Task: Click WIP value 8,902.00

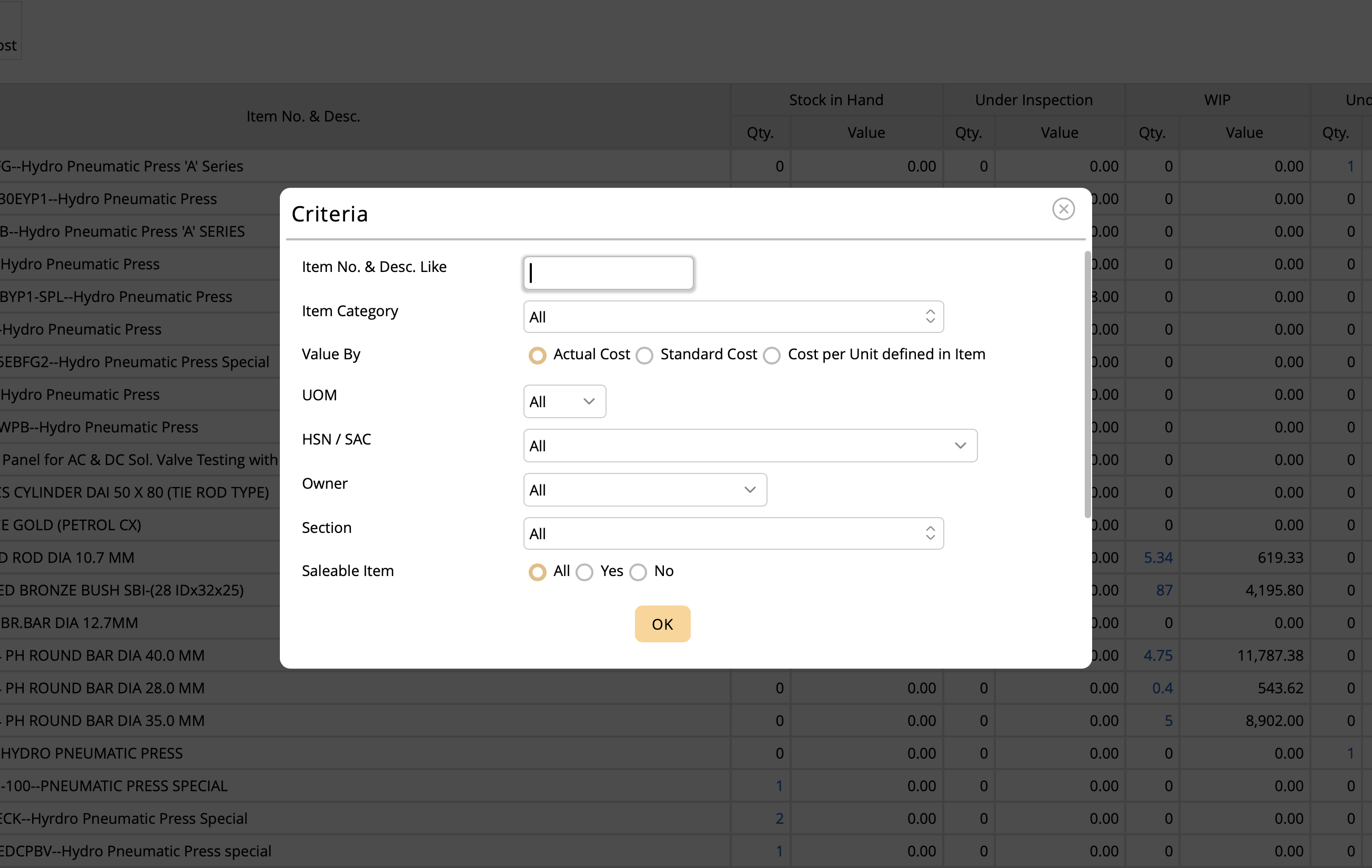Action: coord(1274,720)
